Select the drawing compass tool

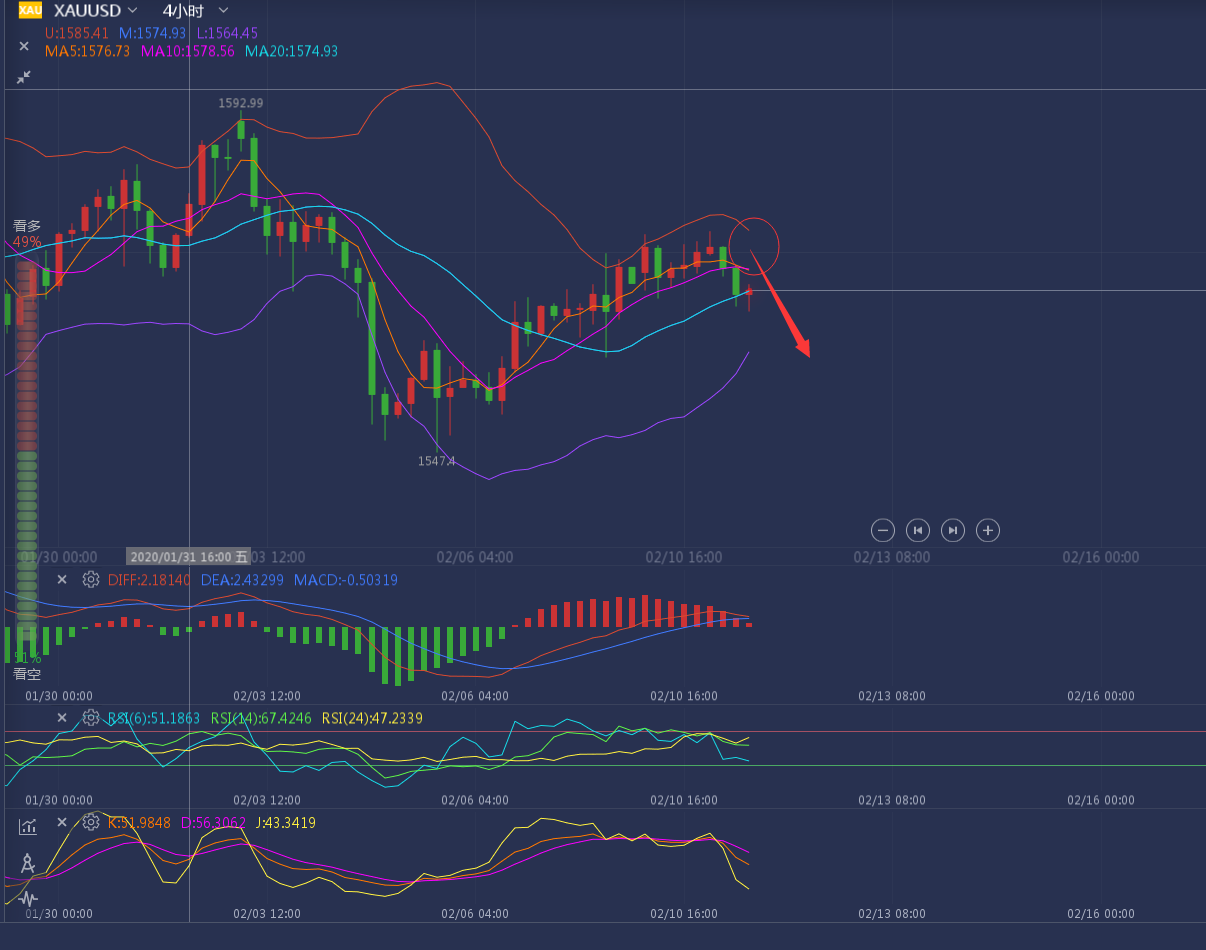point(28,863)
